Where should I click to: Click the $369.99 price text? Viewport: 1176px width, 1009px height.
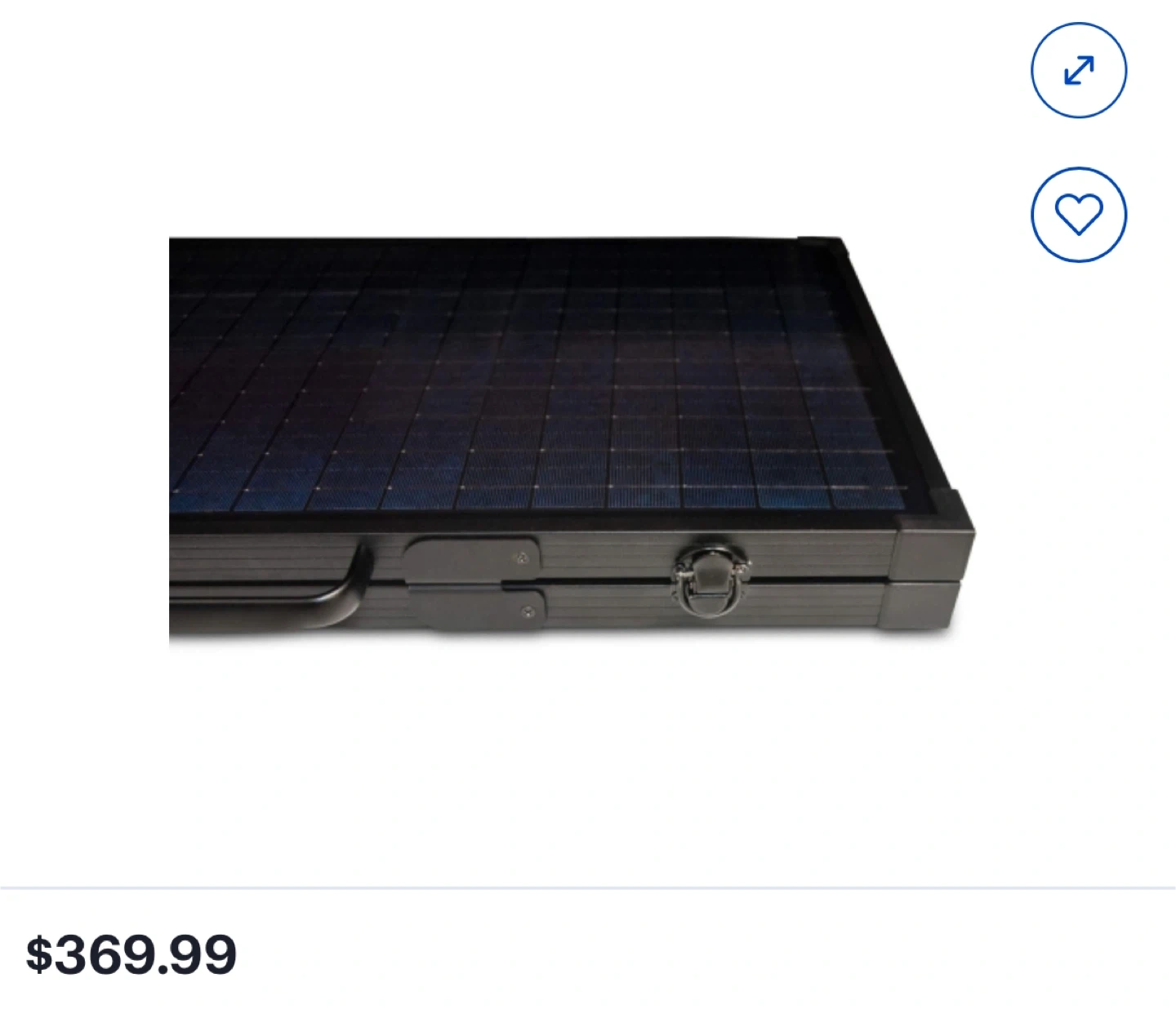point(131,954)
